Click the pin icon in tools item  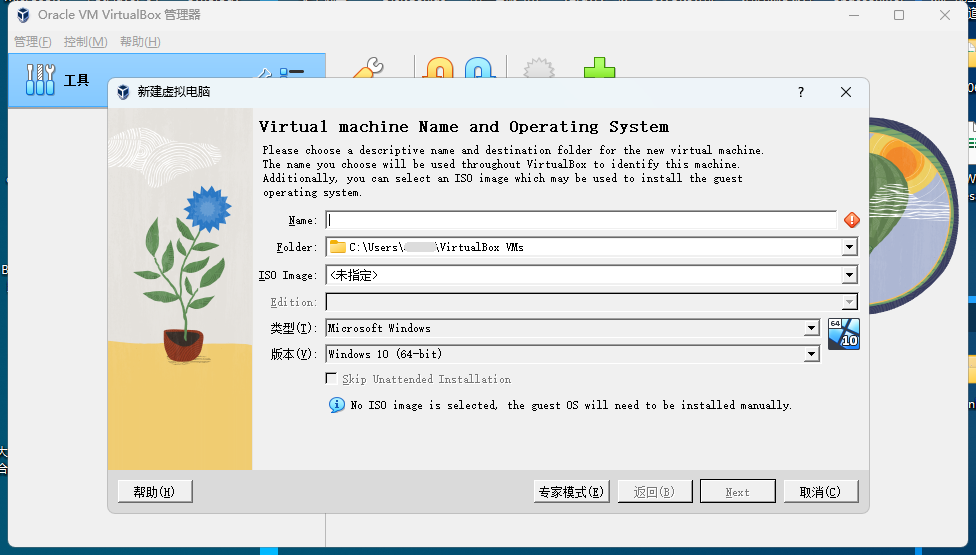[x=265, y=73]
